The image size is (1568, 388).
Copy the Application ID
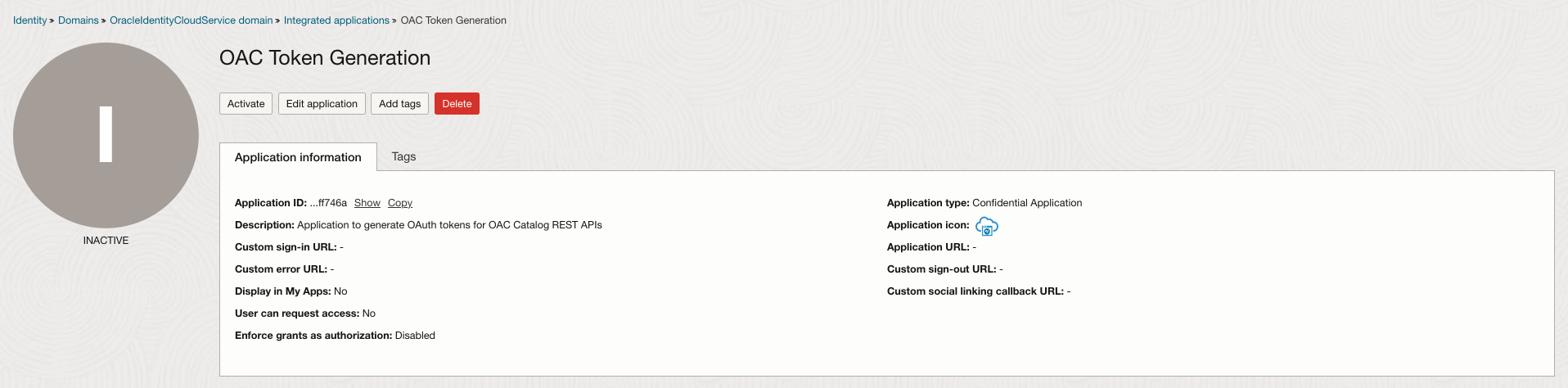coord(400,203)
